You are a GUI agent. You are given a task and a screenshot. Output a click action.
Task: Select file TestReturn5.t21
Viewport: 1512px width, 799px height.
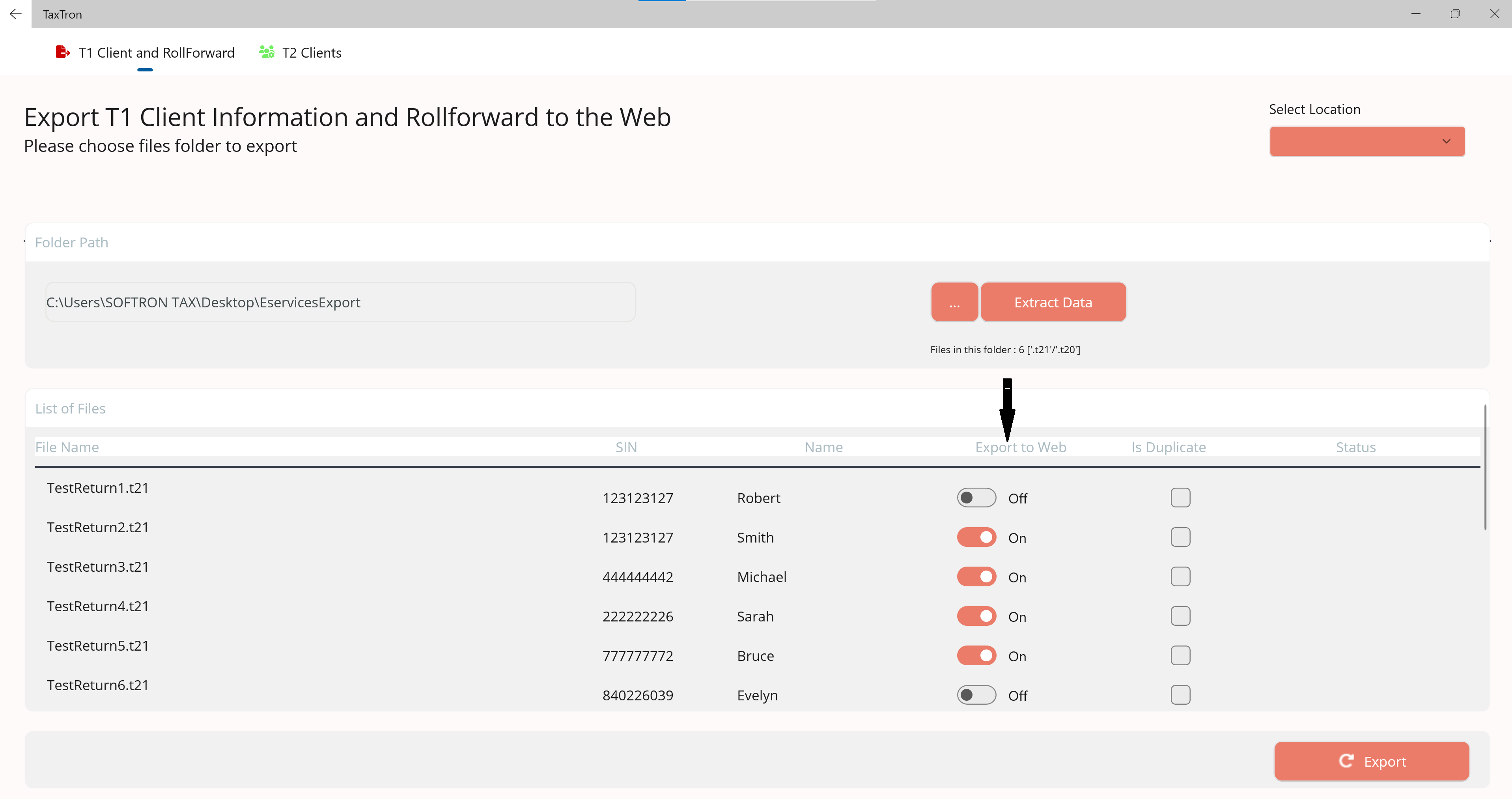[98, 646]
